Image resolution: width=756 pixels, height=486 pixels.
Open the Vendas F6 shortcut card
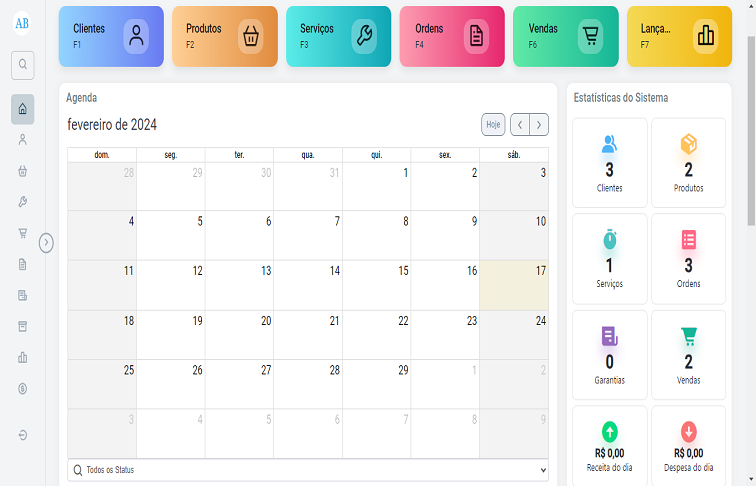pos(566,37)
